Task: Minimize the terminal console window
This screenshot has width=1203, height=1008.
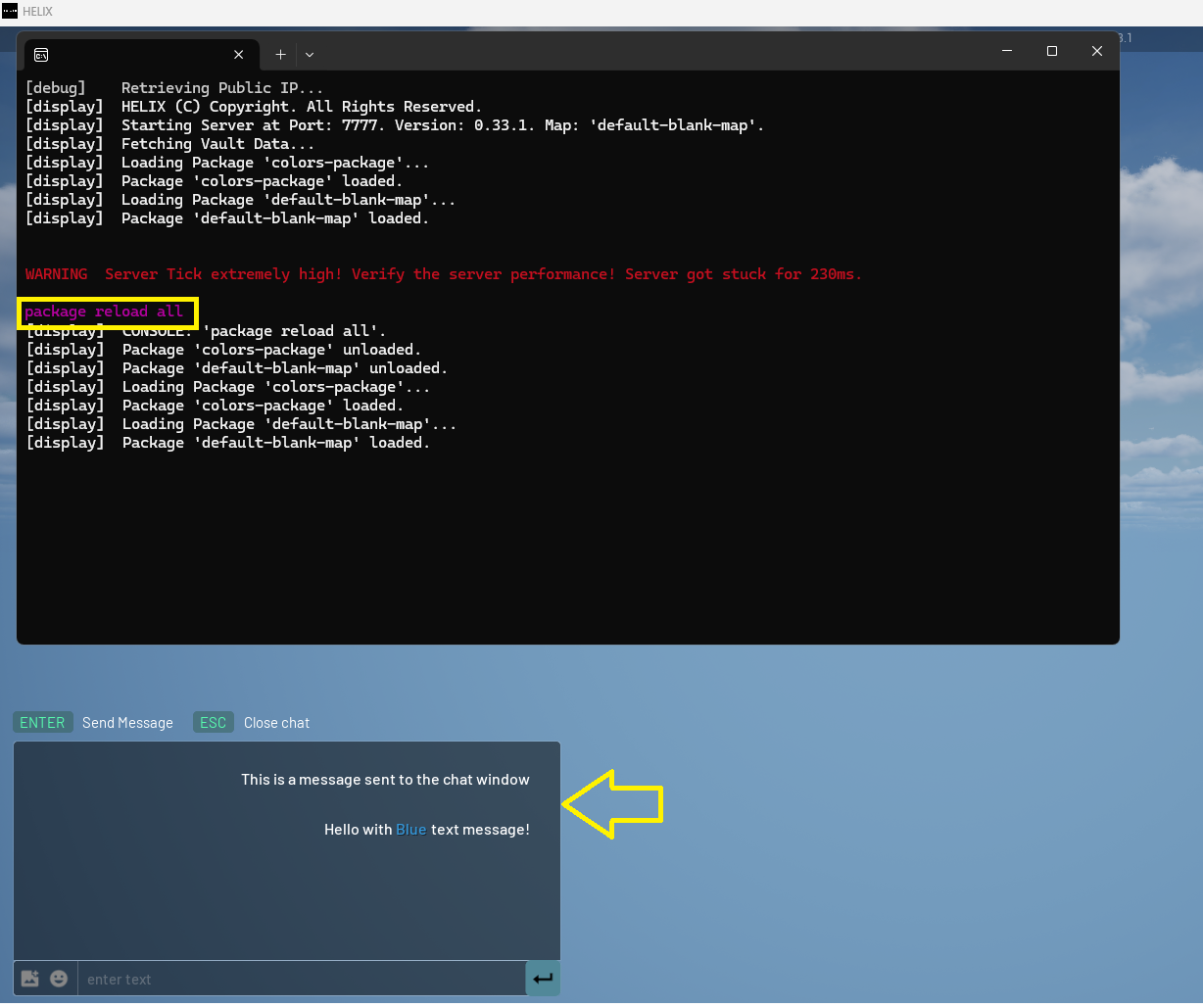Action: (x=1006, y=51)
